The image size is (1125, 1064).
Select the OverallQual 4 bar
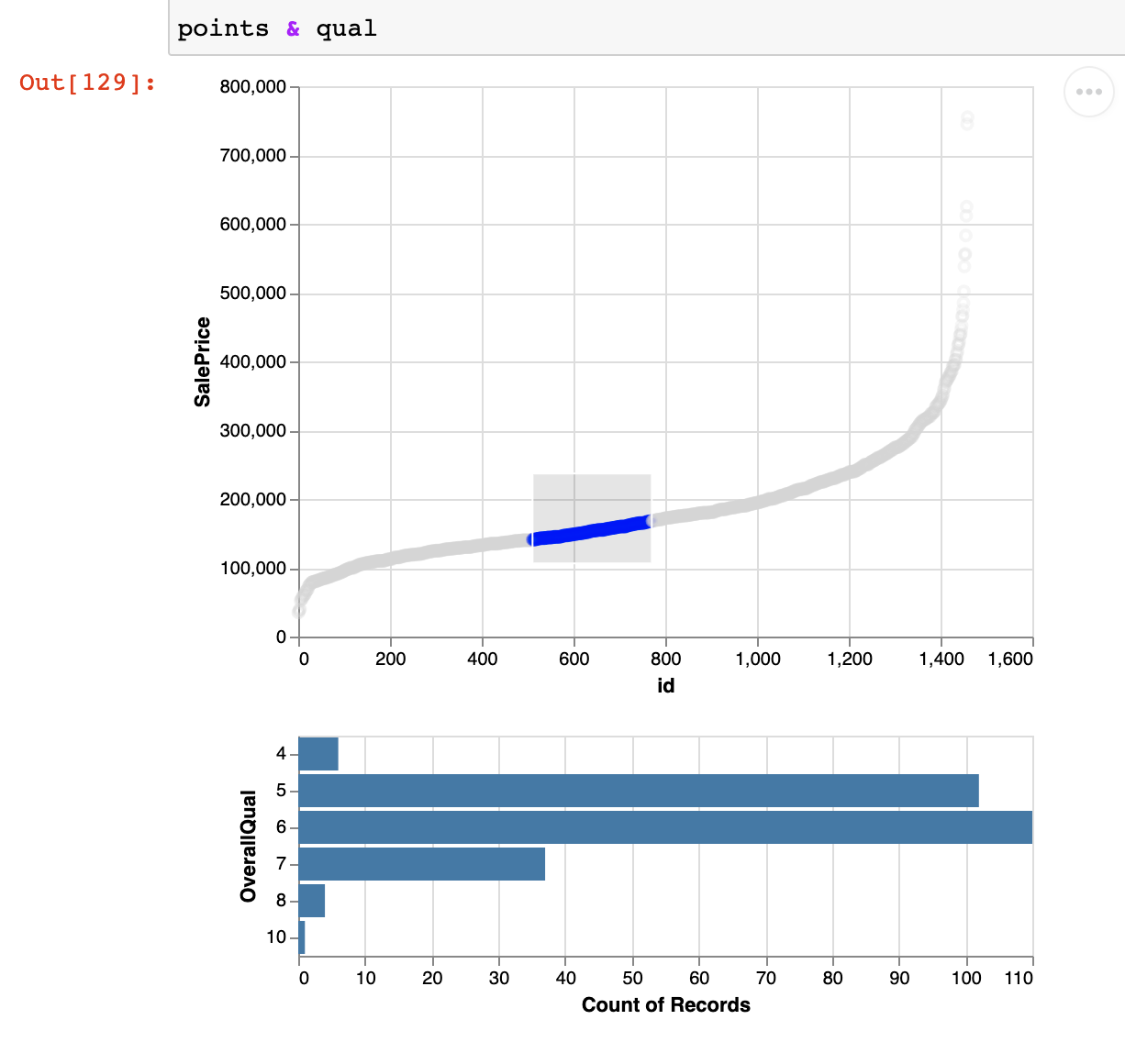pyautogui.click(x=318, y=754)
